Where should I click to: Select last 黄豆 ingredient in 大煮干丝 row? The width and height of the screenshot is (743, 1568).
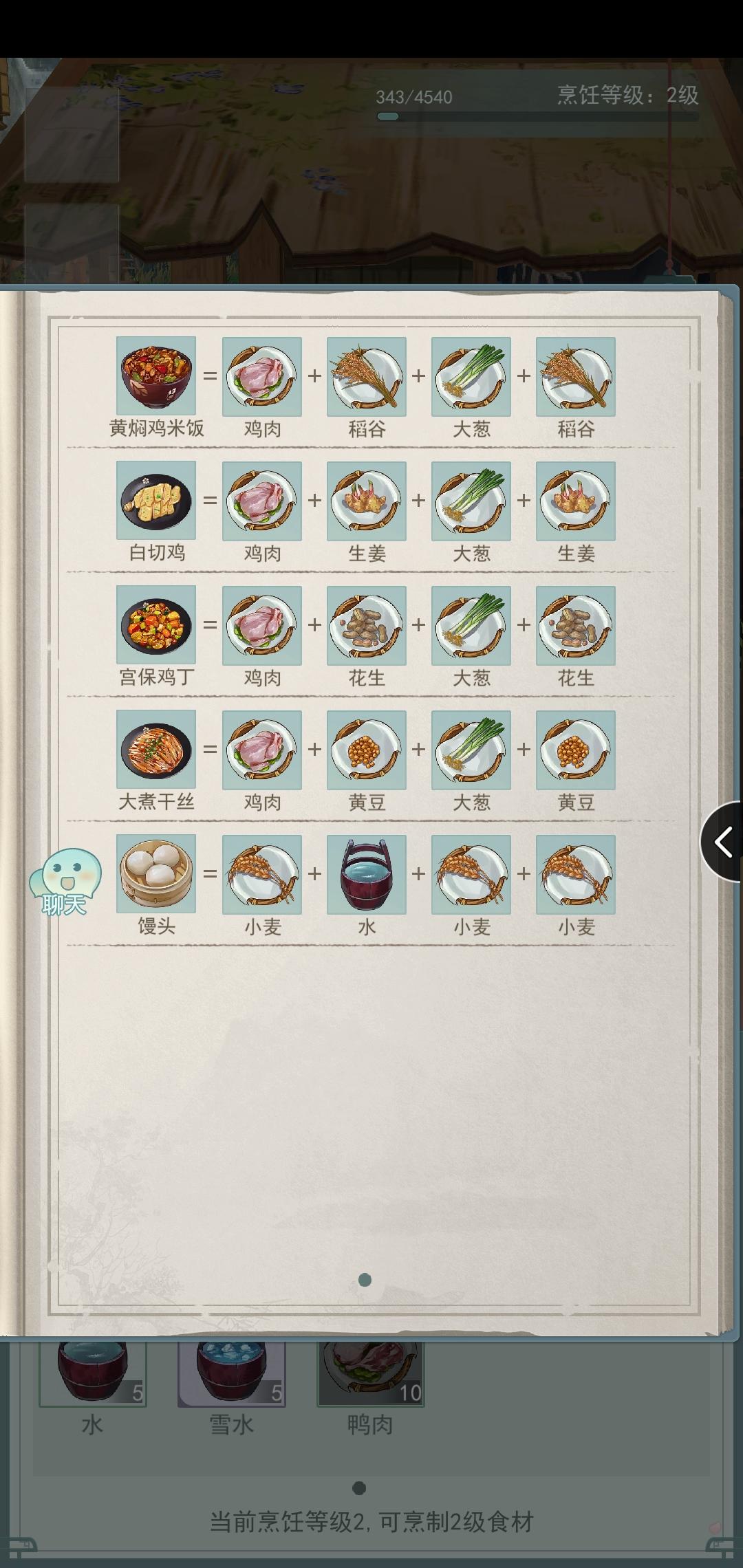pos(576,750)
